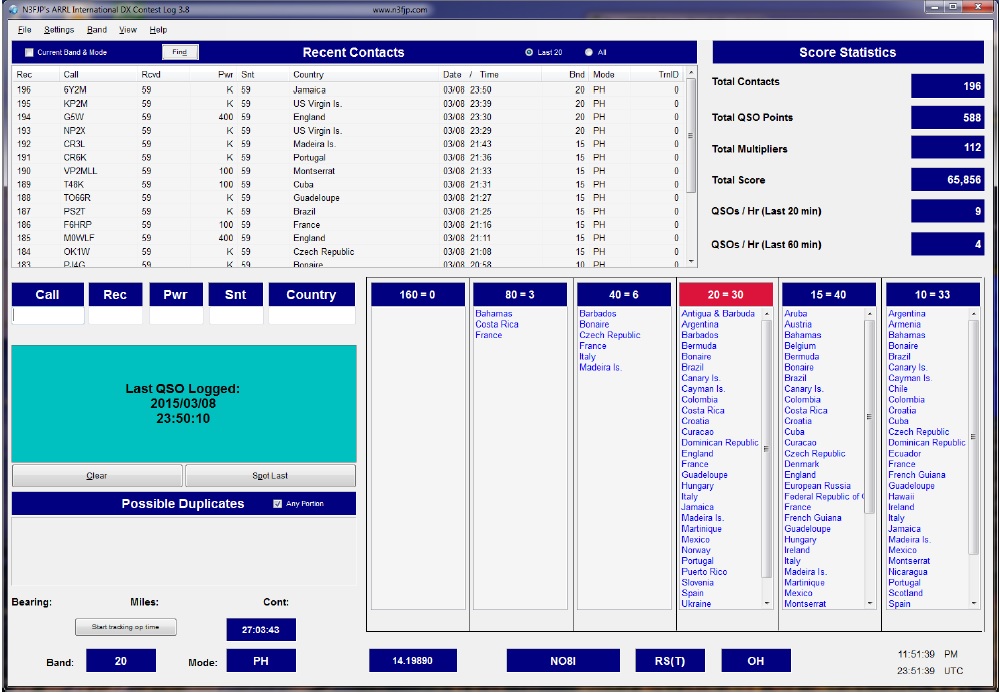Screen dimensions: 1000x693
Task: Select the G5W contact row
Action: [x=348, y=117]
